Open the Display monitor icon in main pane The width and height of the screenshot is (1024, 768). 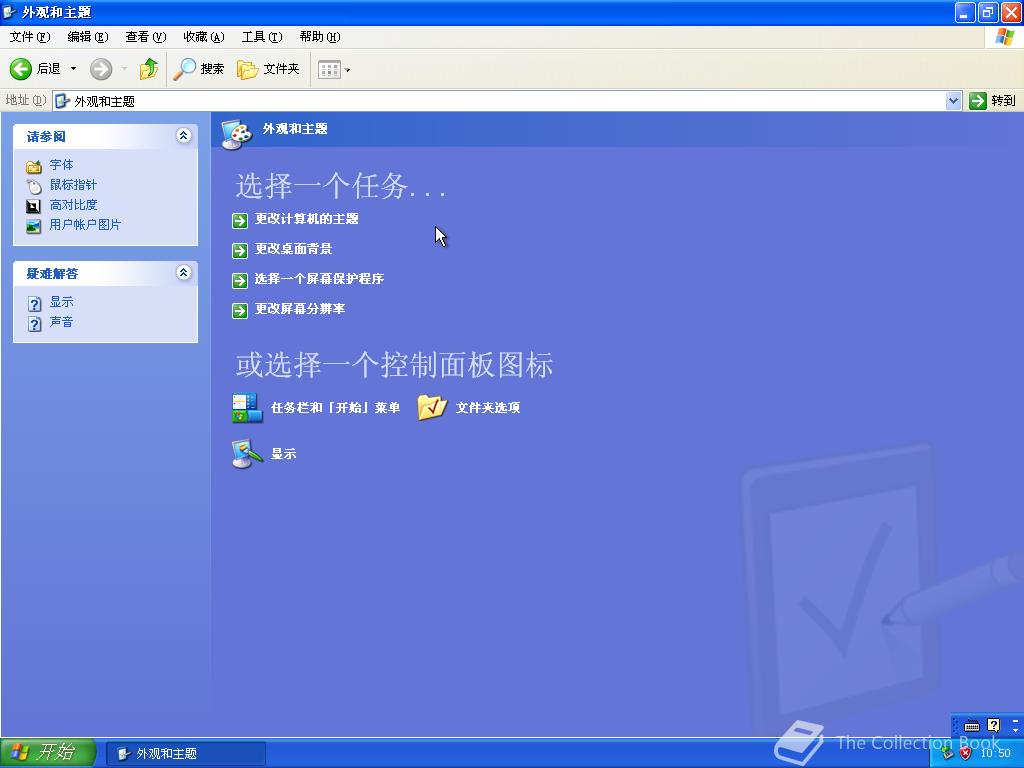[247, 454]
